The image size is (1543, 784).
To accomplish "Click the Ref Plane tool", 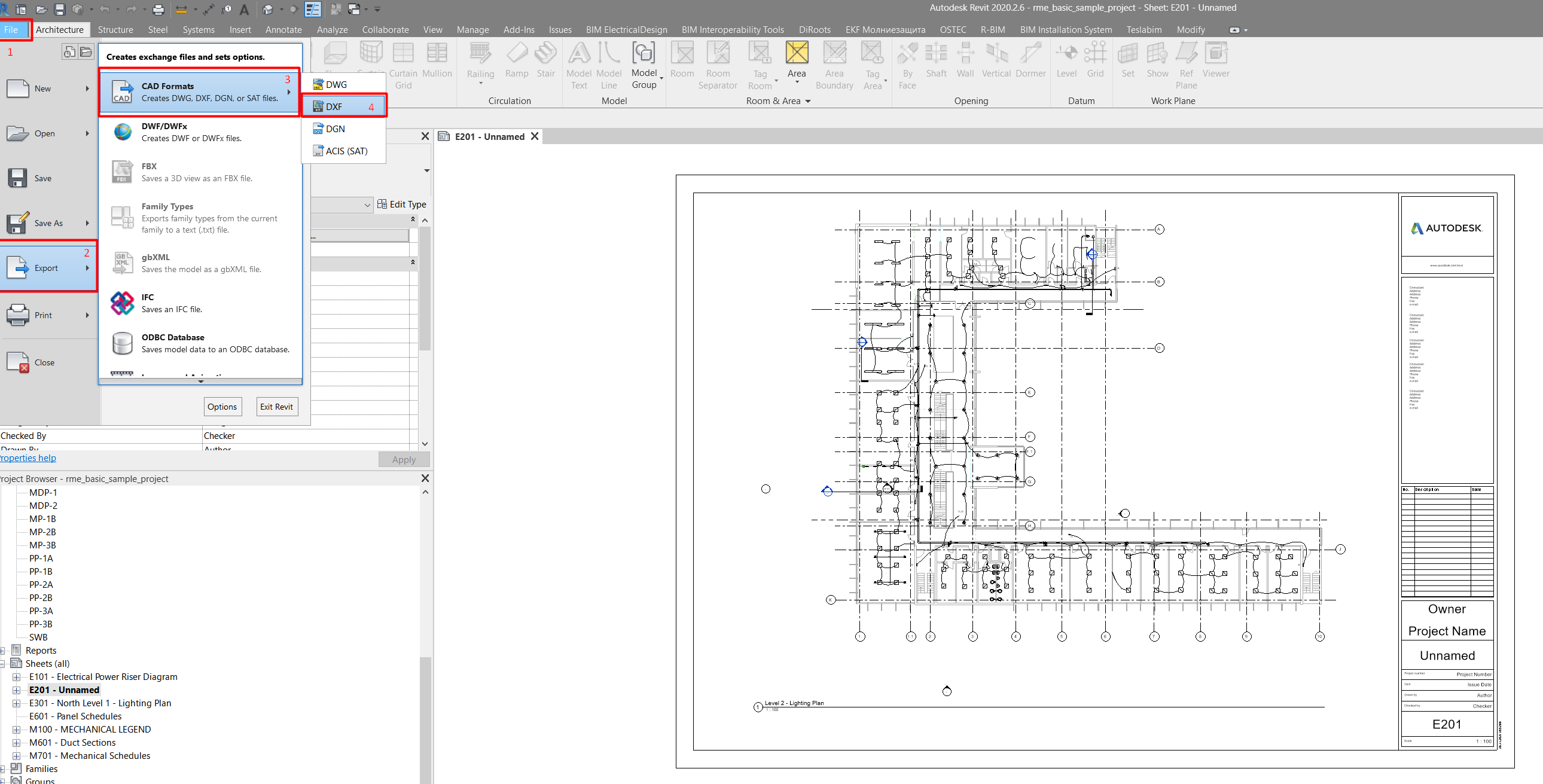I will pyautogui.click(x=1187, y=66).
